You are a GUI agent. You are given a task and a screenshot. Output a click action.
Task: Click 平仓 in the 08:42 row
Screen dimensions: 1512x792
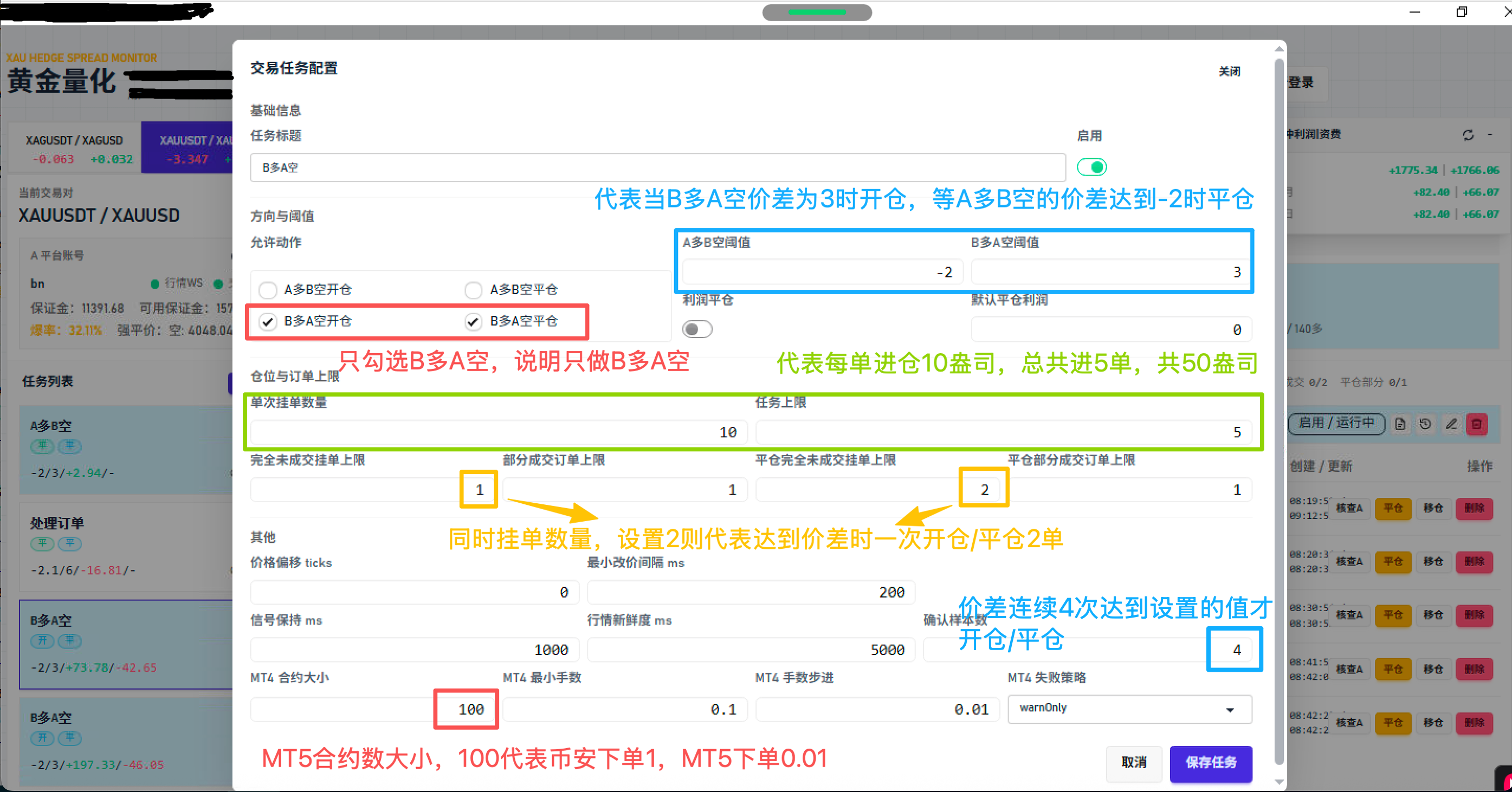(1393, 722)
